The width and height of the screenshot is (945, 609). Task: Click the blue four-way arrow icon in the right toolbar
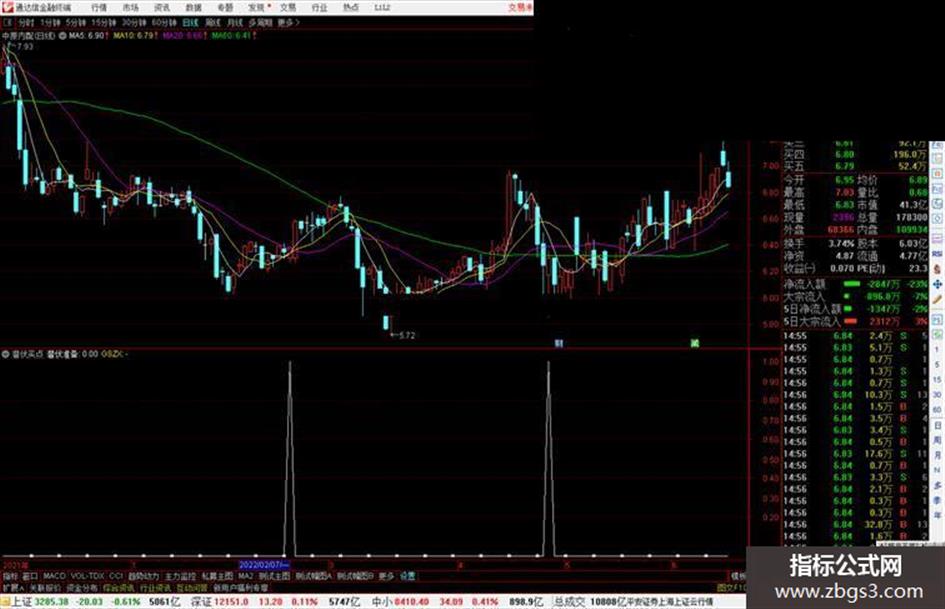[x=937, y=283]
